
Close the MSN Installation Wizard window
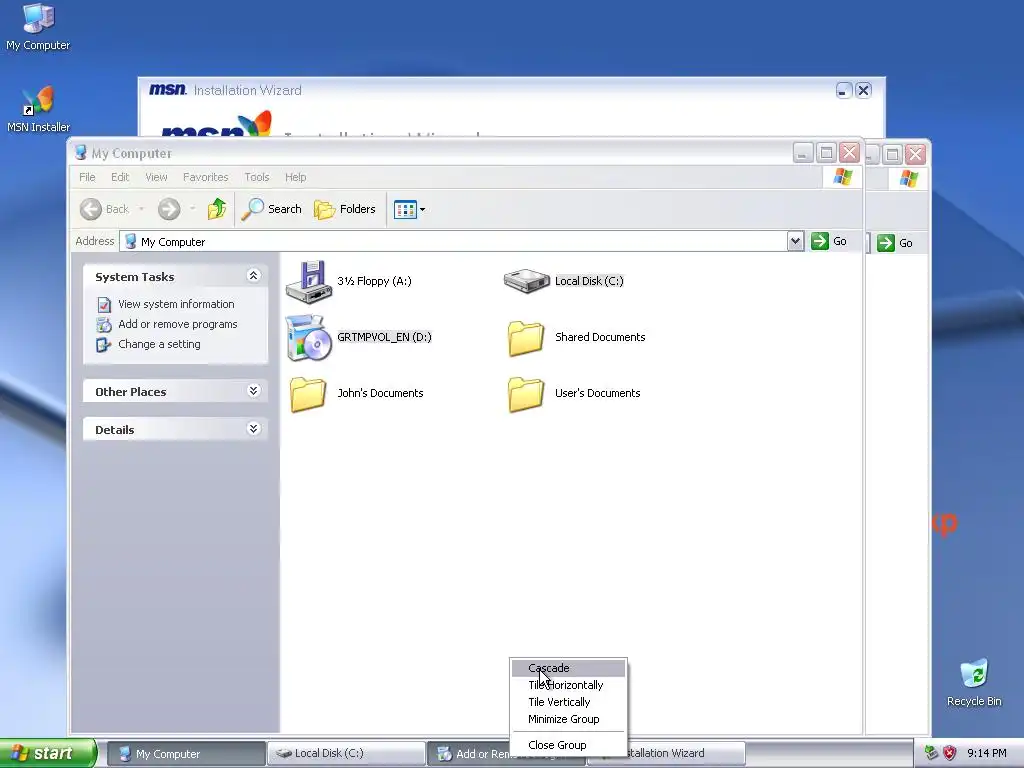pos(863,90)
